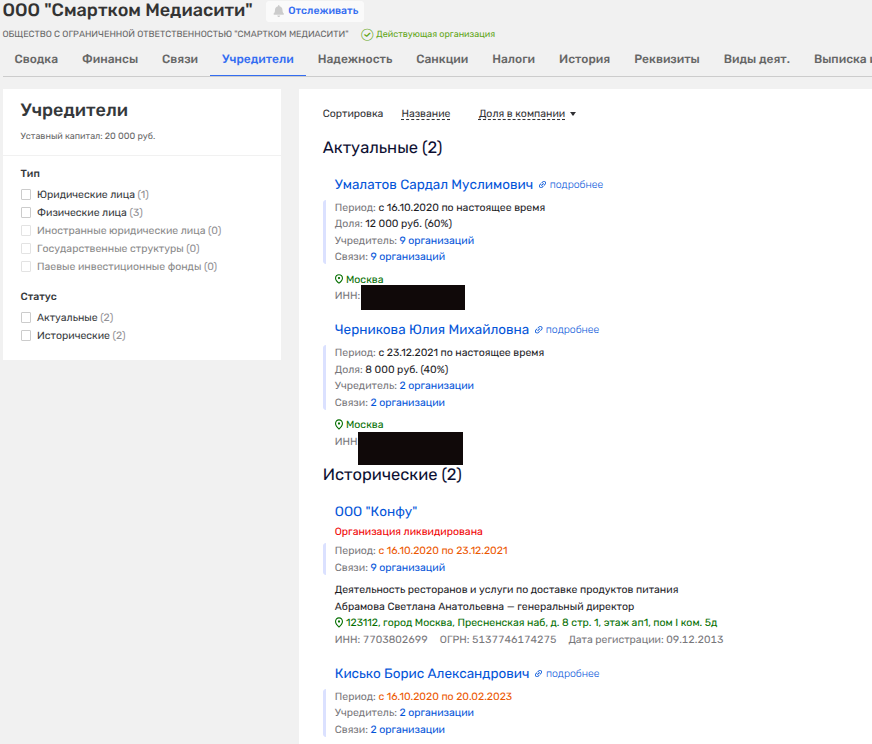
Task: Click the location pin under Черникова
Action: pos(339,425)
